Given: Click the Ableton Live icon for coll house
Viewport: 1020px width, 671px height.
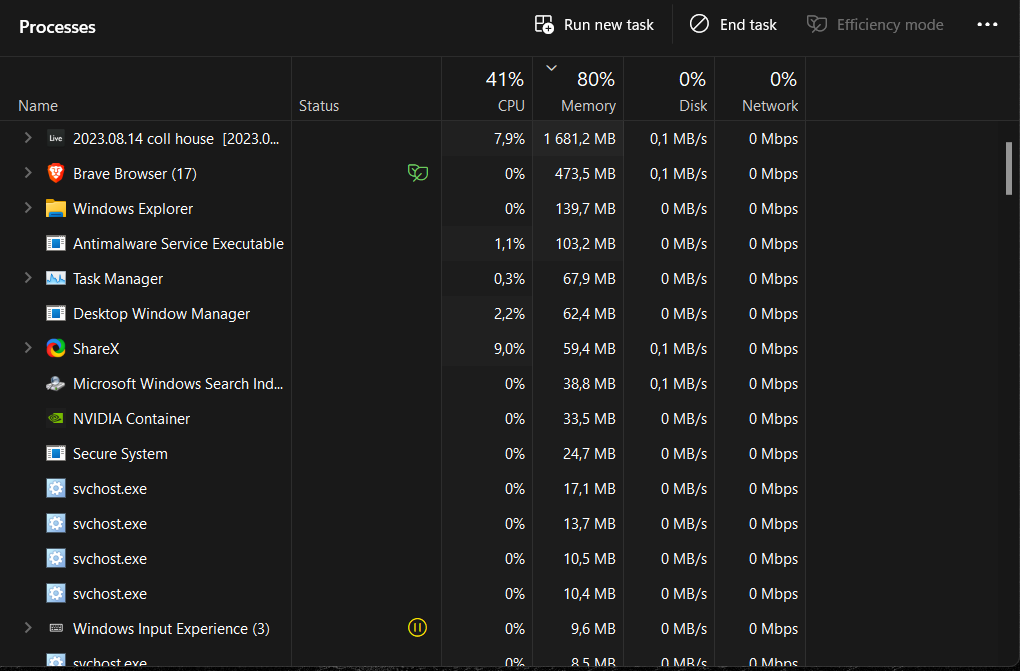Looking at the screenshot, I should point(56,139).
